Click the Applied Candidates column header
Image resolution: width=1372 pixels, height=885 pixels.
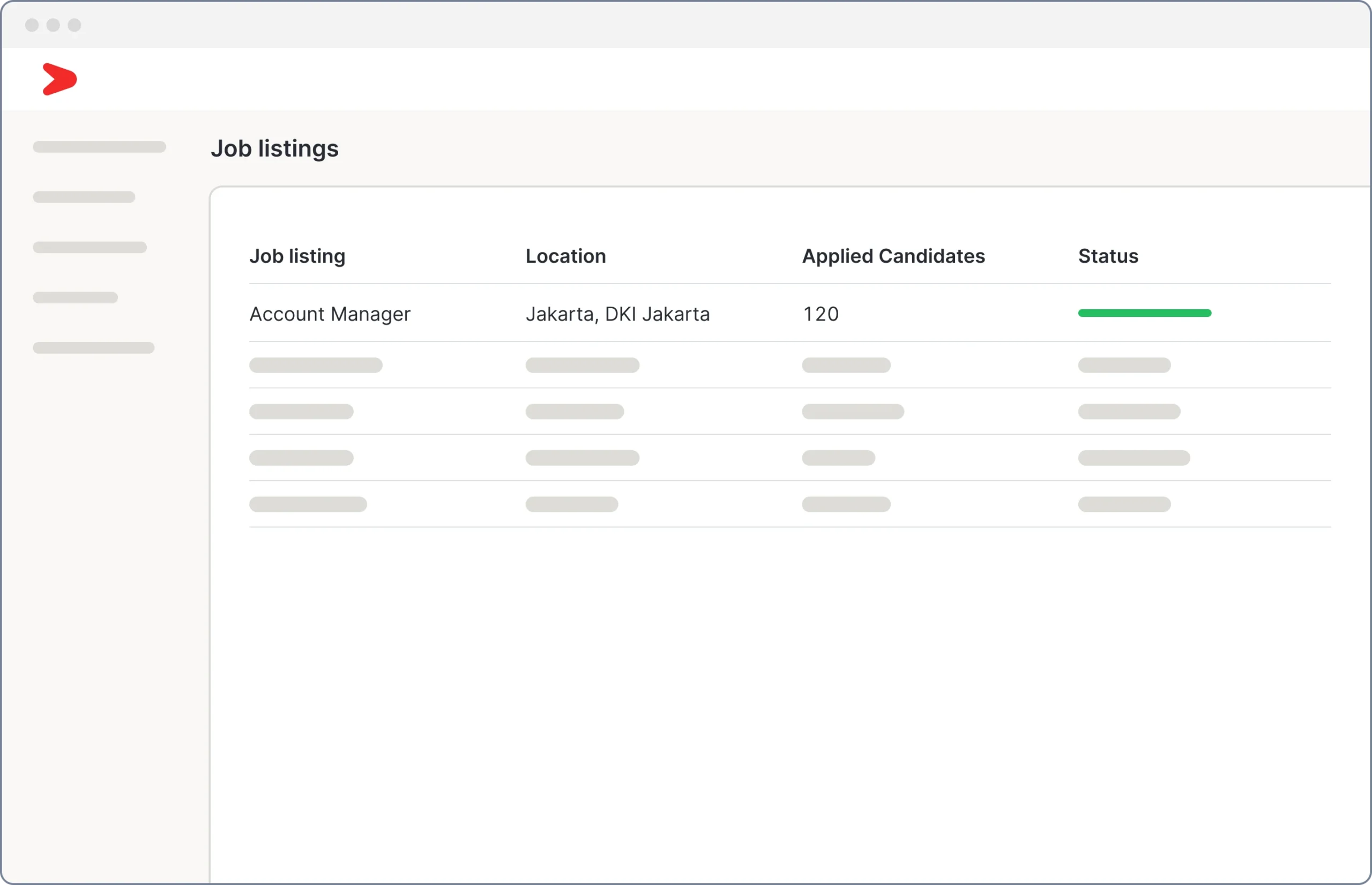click(x=893, y=256)
